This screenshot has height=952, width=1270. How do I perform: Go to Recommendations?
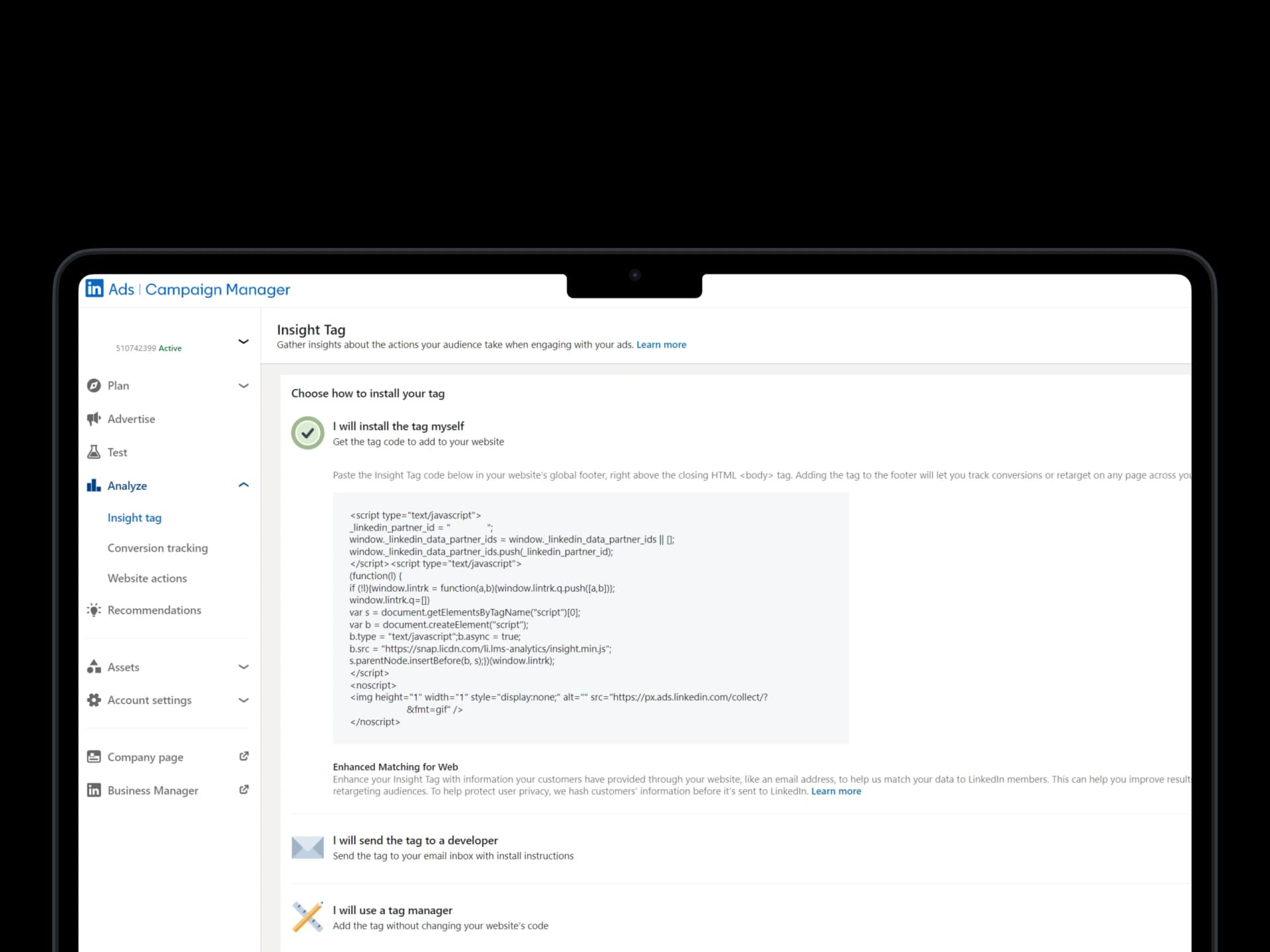point(154,610)
